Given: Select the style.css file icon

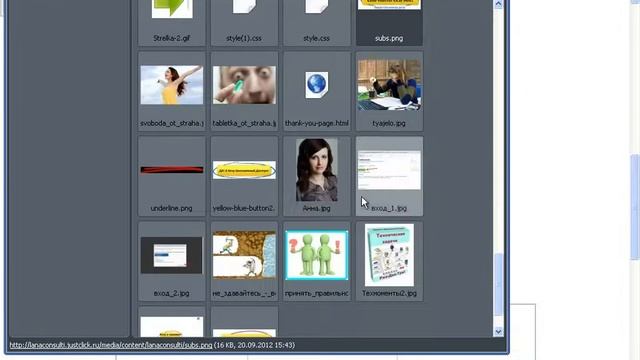Looking at the screenshot, I should coord(317,7).
